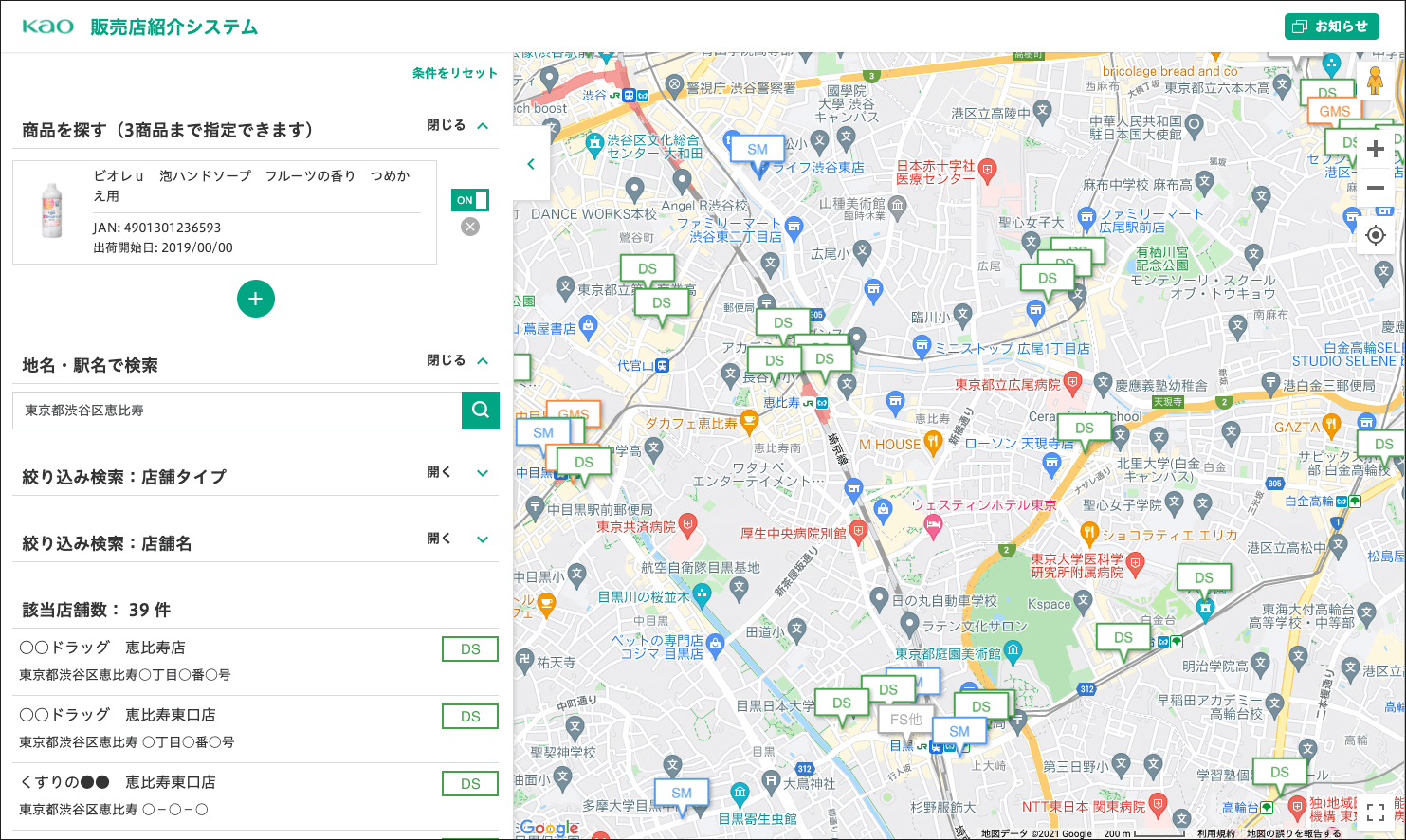Click the 東京都立広尾病院 map pin
The width and height of the screenshot is (1406, 840).
pyautogui.click(x=1072, y=383)
